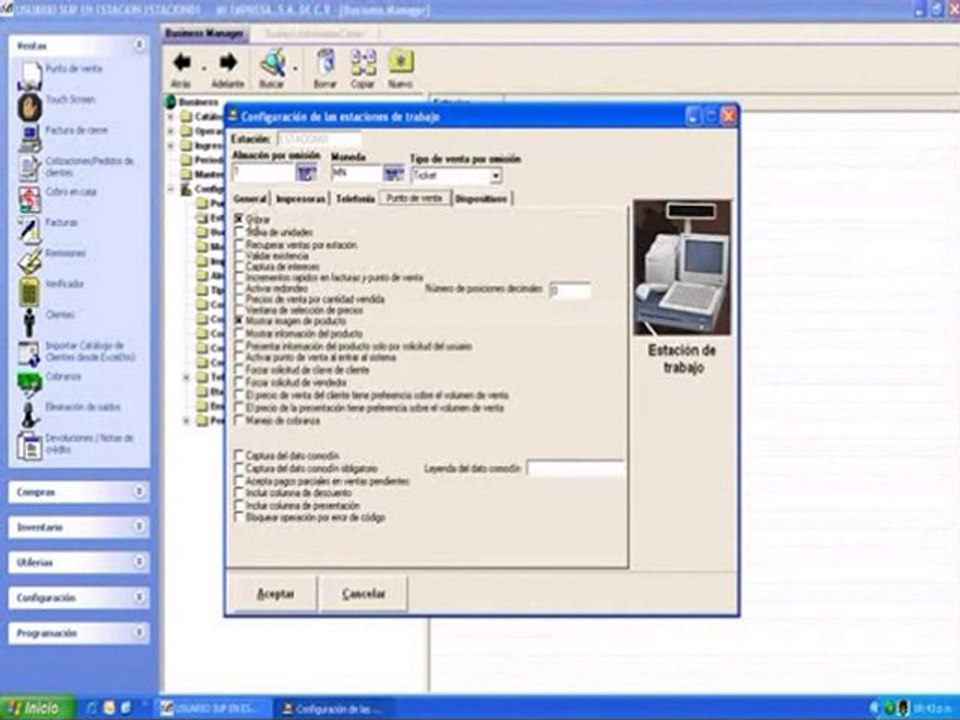Click the Buscar search toolbar icon
Viewport: 960px width, 720px height.
(x=272, y=62)
